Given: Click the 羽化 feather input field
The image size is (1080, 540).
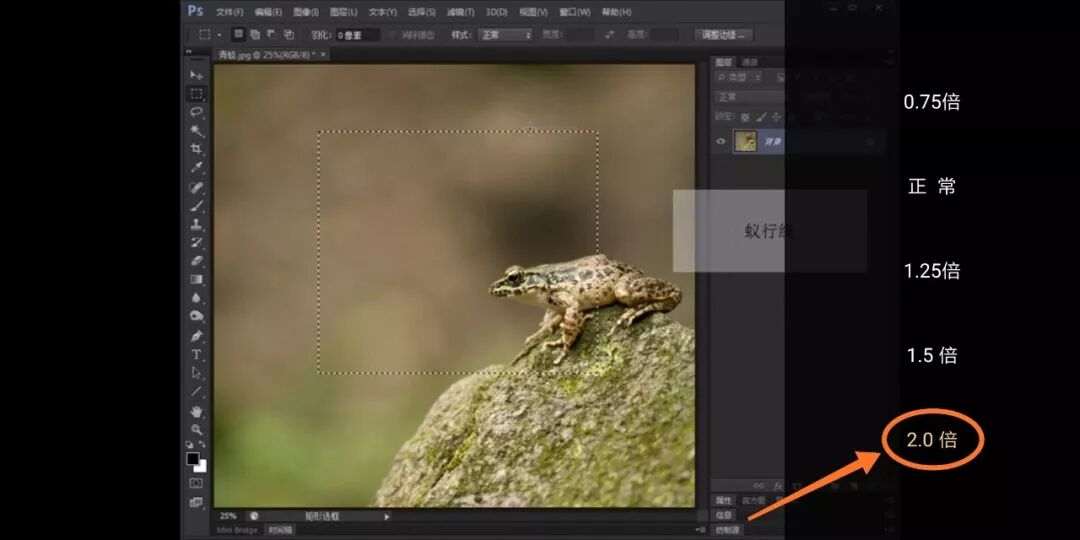Looking at the screenshot, I should pyautogui.click(x=358, y=35).
